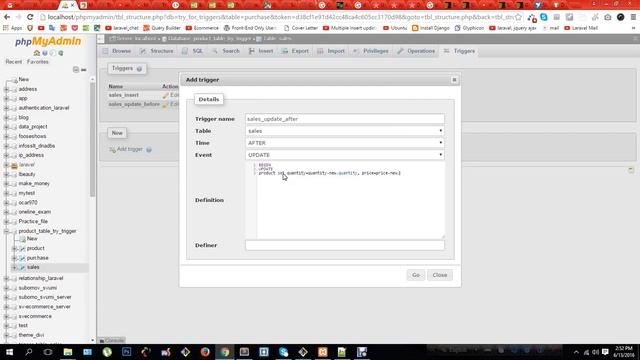Click the Recent link in sidebar
This screenshot has width=640, height=360.
click(x=13, y=62)
